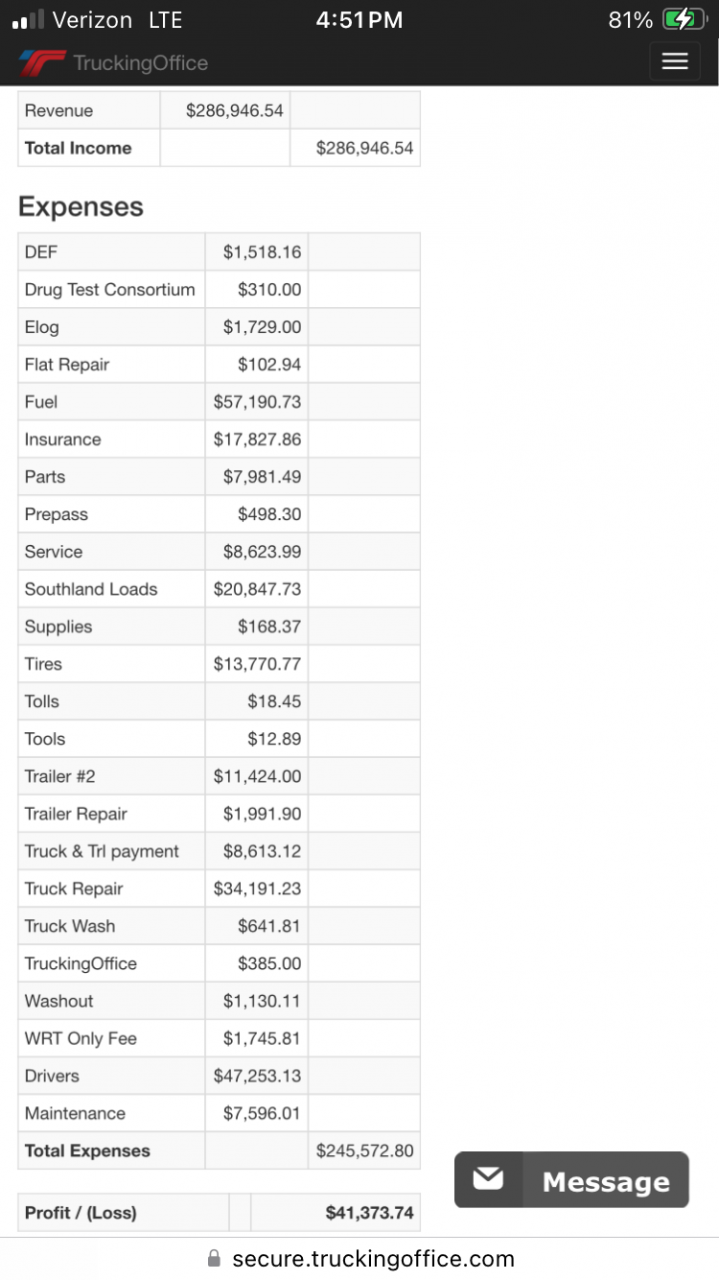Tap the Southland Loads expense label
Screen dimensions: 719x1280
click(x=91, y=589)
